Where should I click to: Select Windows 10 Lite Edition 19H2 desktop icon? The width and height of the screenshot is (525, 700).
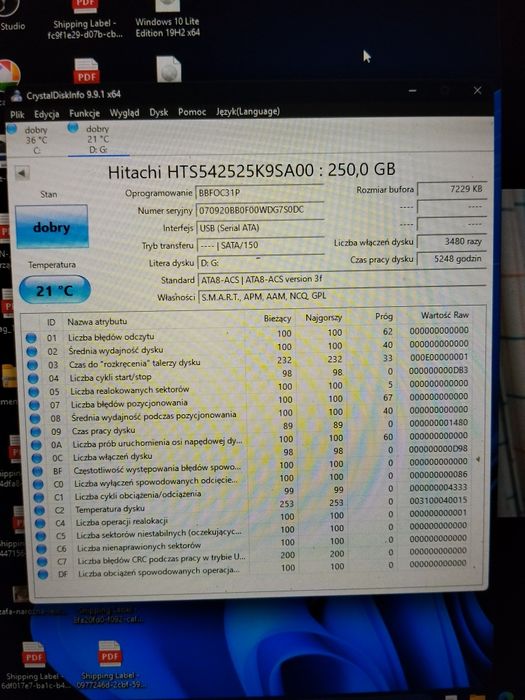pyautogui.click(x=168, y=19)
